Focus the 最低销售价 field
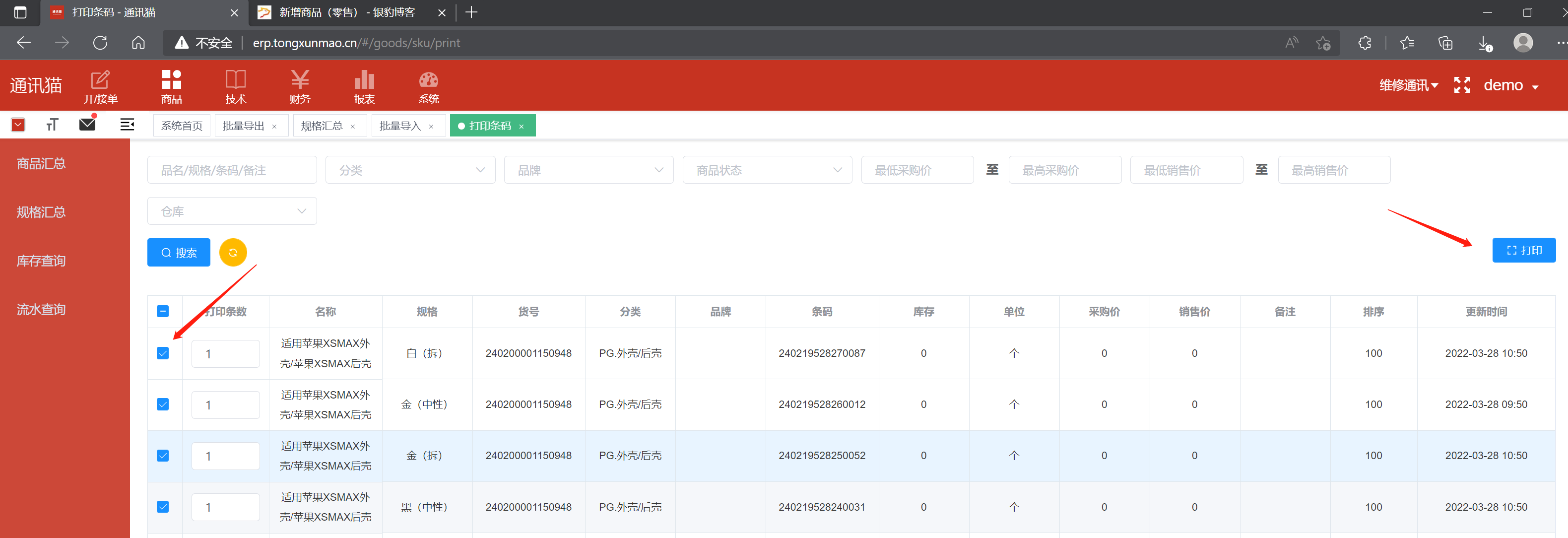1568x538 pixels. pos(1186,170)
